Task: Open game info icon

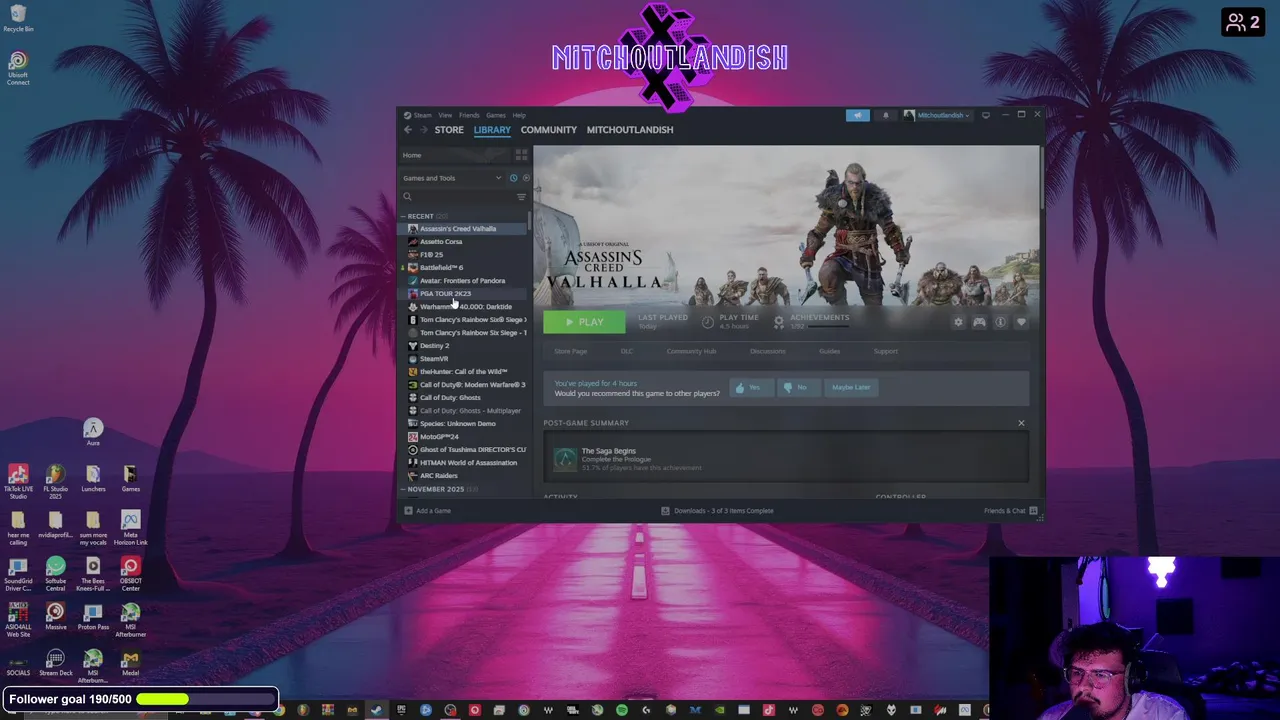Action: click(1000, 322)
